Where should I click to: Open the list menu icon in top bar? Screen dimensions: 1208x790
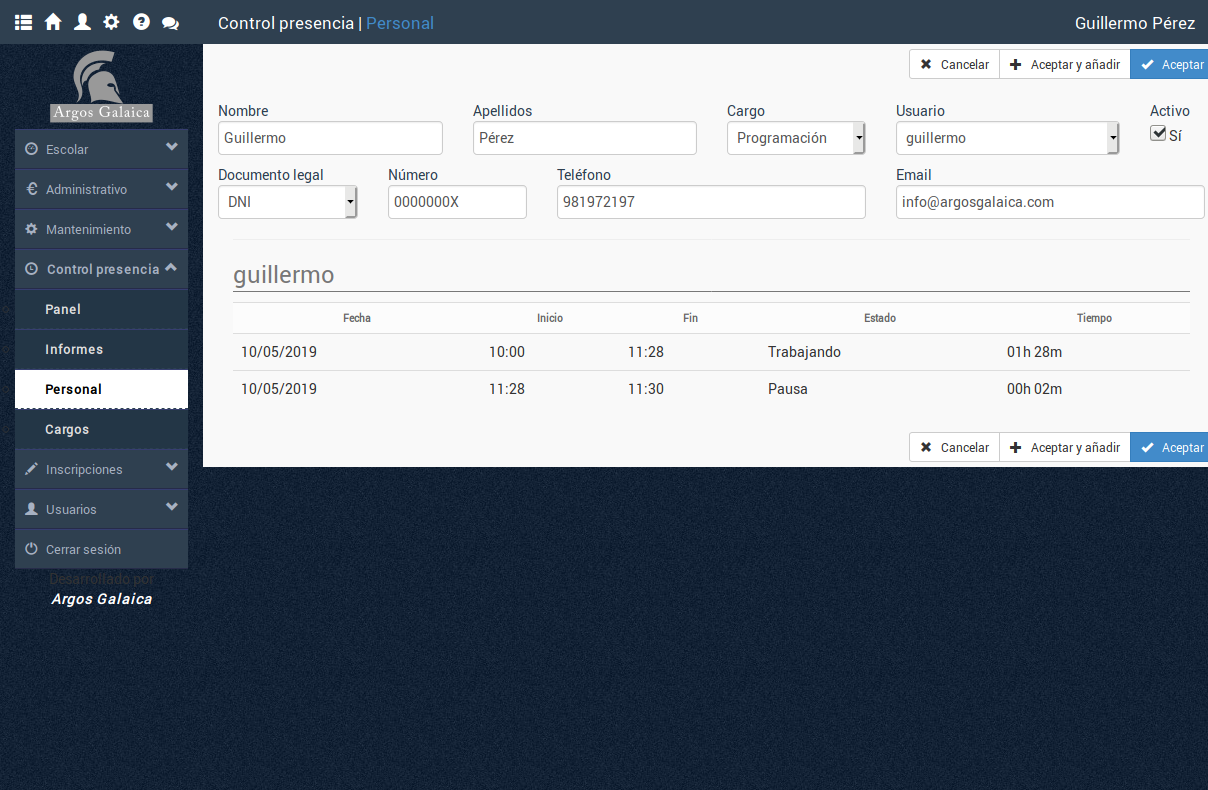pyautogui.click(x=23, y=22)
